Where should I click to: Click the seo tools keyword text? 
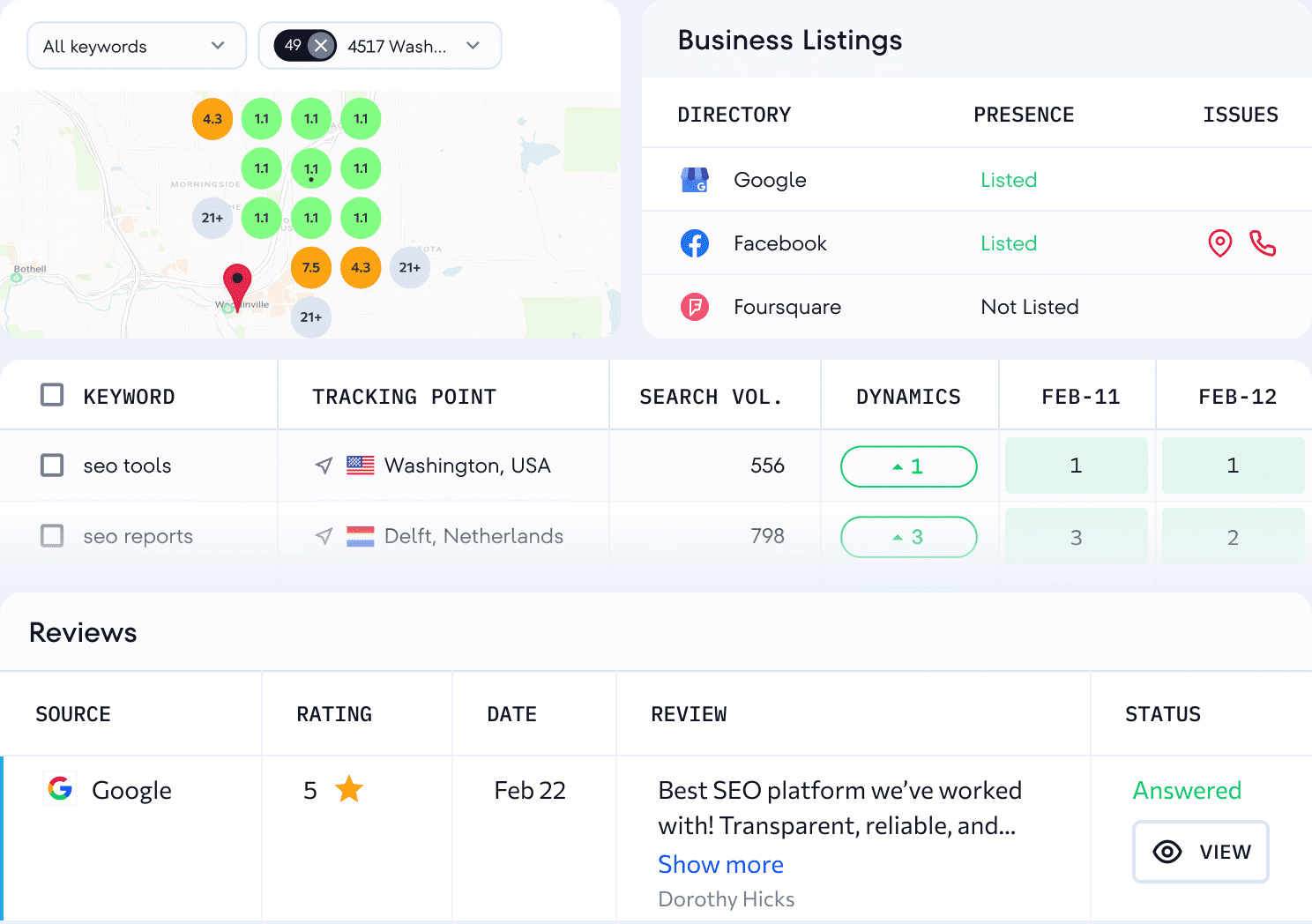[127, 466]
